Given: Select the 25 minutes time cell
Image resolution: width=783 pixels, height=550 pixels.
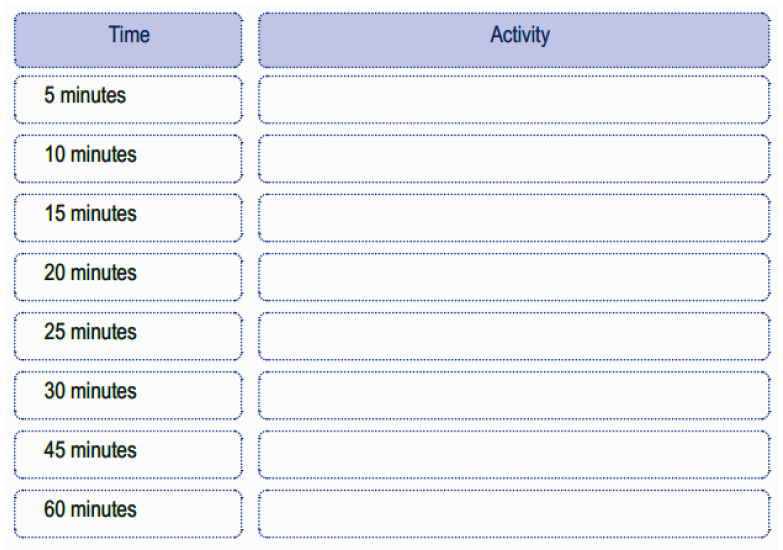Looking at the screenshot, I should coord(128,333).
